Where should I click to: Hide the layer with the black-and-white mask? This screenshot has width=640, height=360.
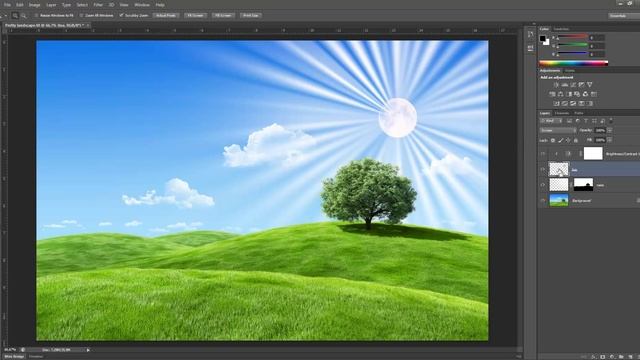click(543, 185)
